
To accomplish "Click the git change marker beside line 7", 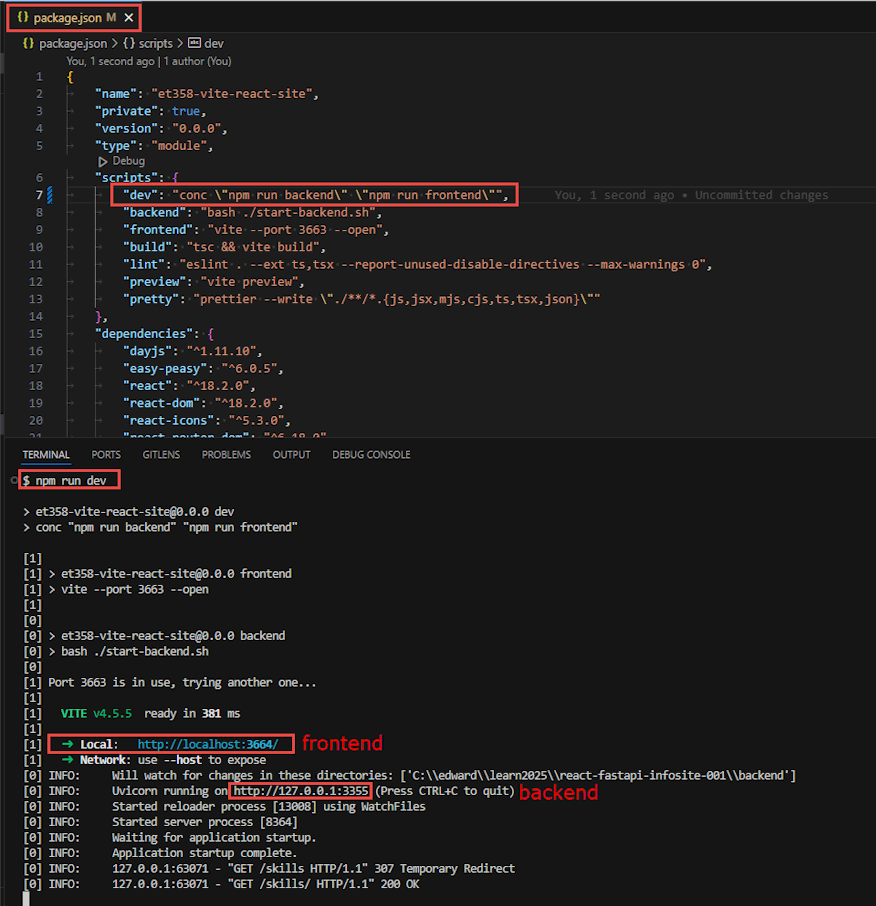I will (50, 195).
